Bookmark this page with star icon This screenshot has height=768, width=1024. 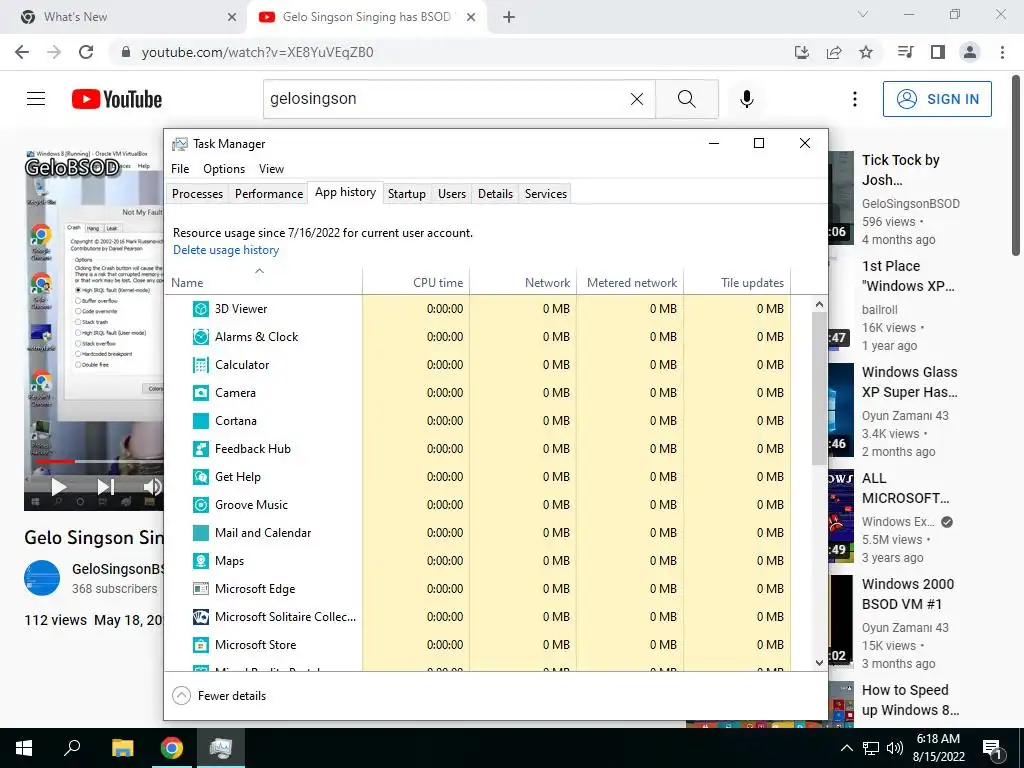(866, 52)
